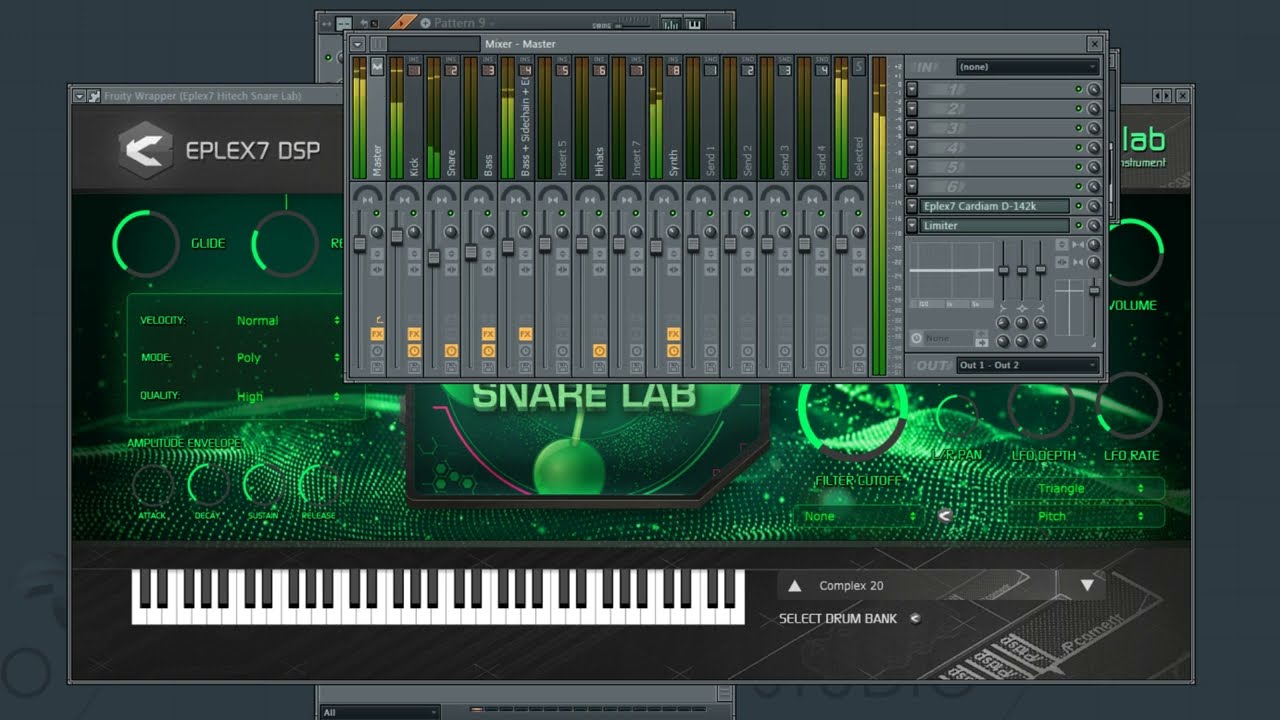Open the mixer input (none) dropdown
Screen dimensions: 1280x720
pos(1028,67)
